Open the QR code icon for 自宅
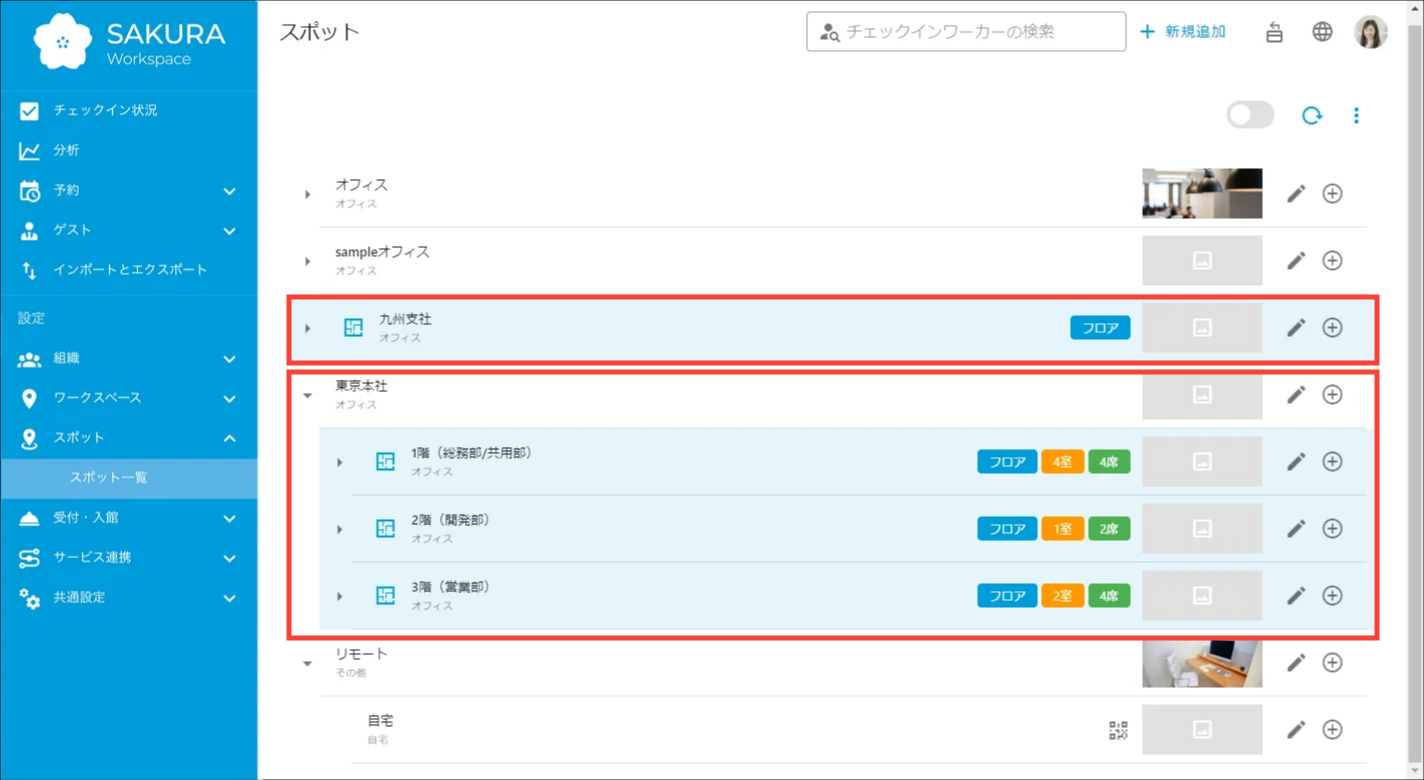Image resolution: width=1424 pixels, height=780 pixels. pos(1118,730)
